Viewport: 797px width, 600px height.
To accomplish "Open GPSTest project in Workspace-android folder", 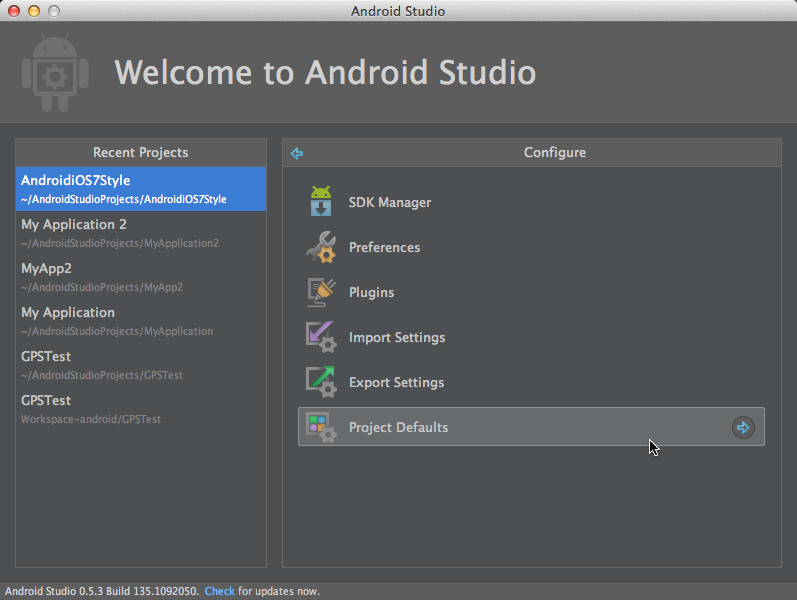I will coord(140,409).
